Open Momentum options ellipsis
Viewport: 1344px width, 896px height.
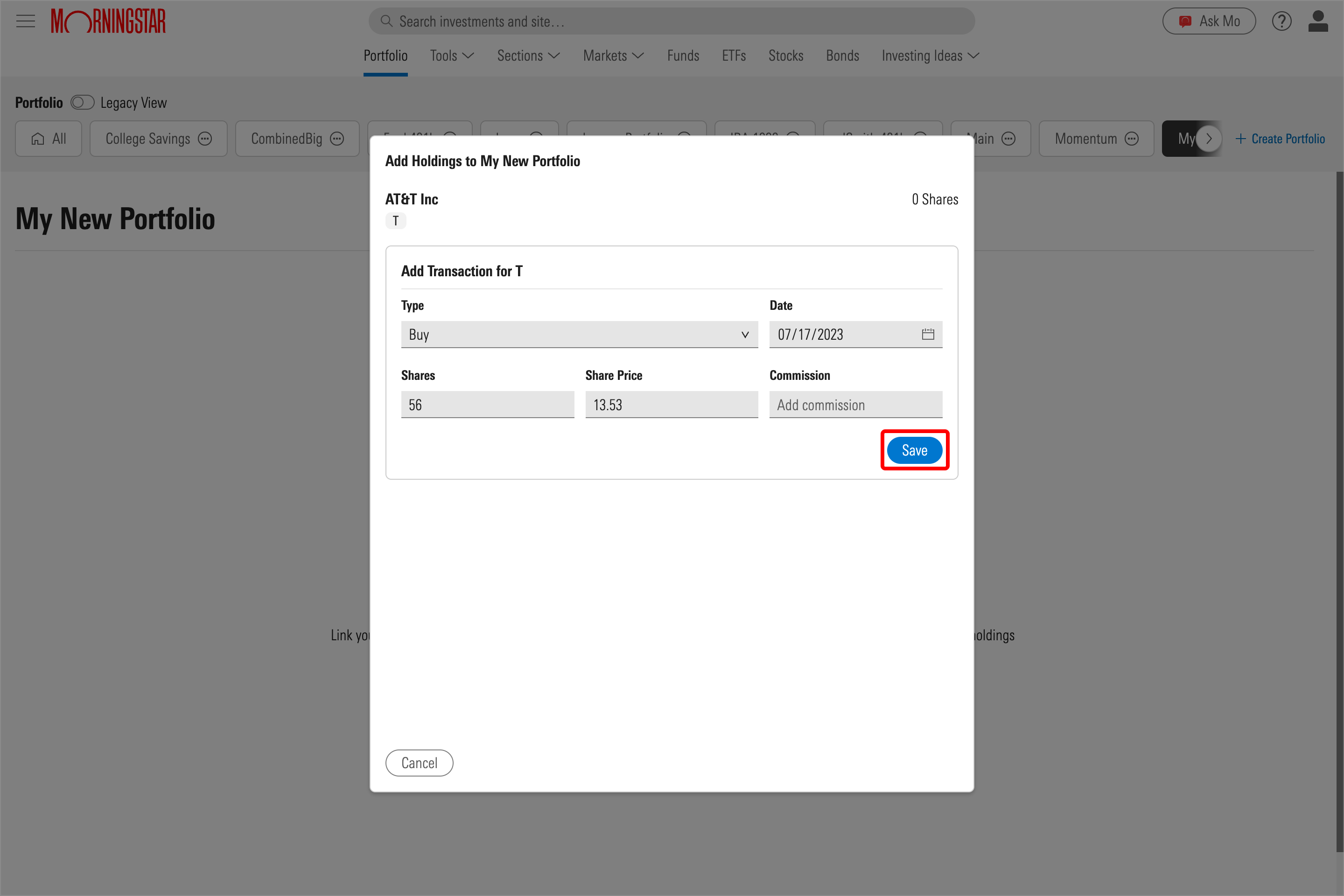click(x=1131, y=138)
